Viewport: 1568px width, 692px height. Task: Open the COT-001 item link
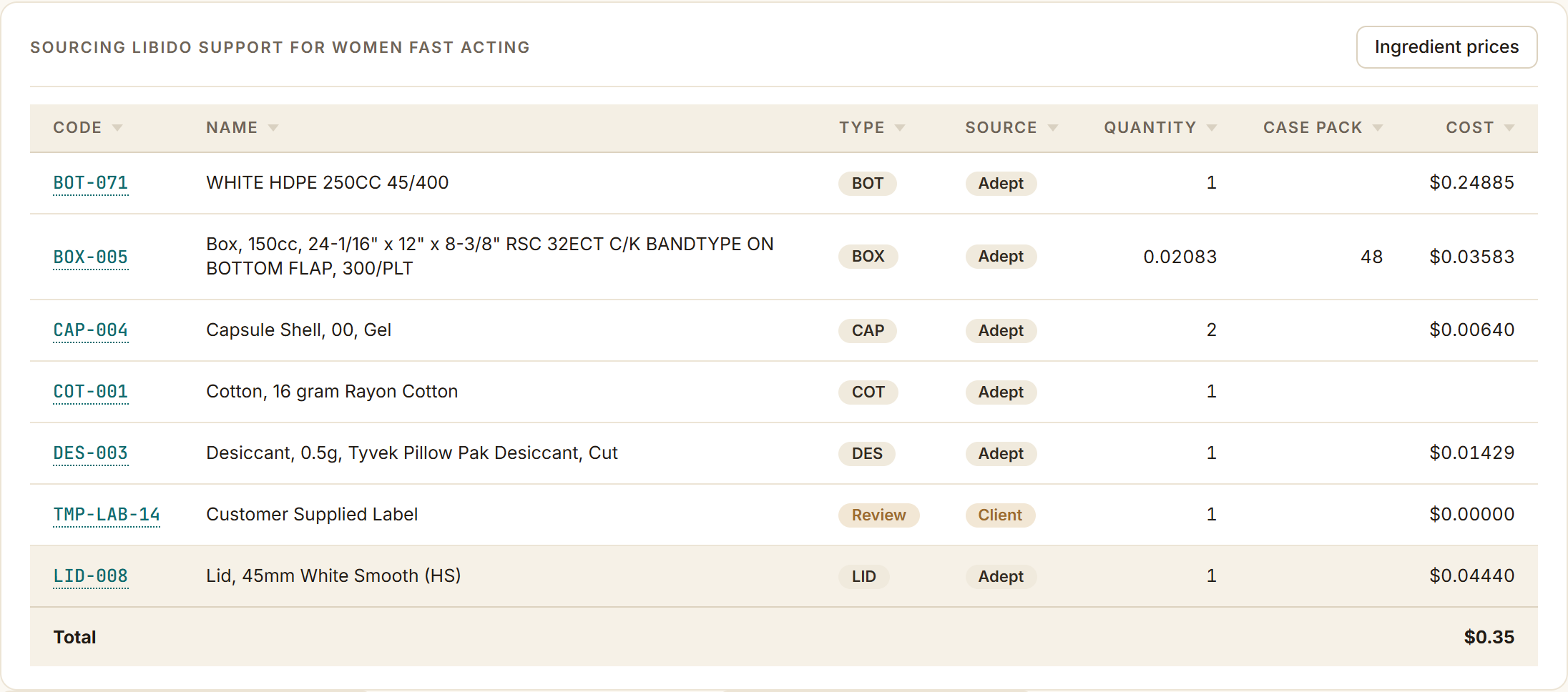(x=91, y=392)
